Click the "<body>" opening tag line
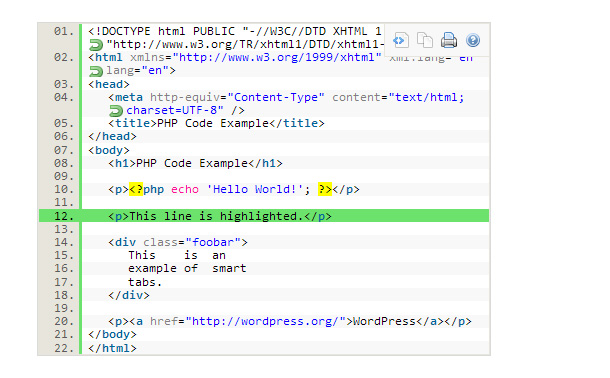This screenshot has height=378, width=610. tap(109, 150)
